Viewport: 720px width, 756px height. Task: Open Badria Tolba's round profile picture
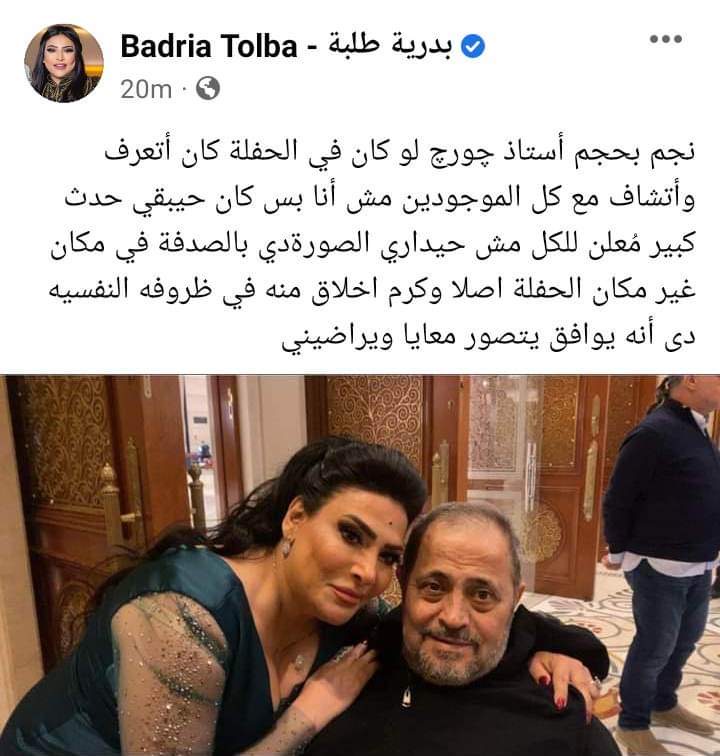[x=64, y=63]
